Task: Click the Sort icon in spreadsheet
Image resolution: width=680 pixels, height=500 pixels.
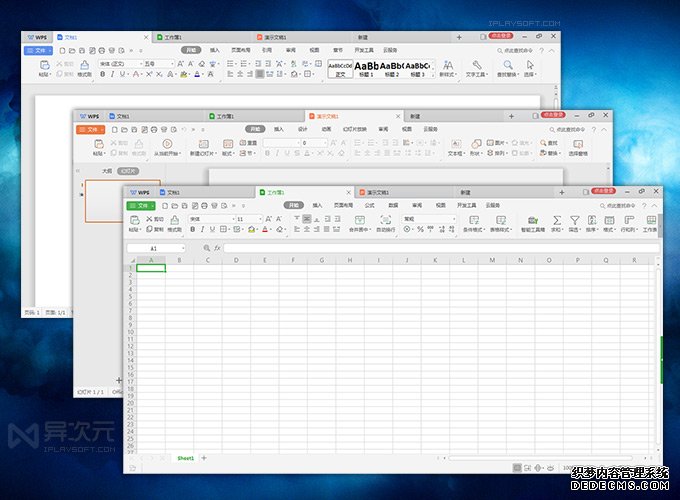Action: point(592,220)
